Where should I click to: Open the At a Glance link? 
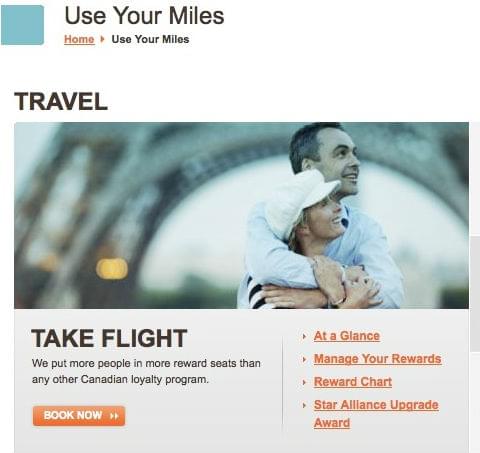[347, 336]
